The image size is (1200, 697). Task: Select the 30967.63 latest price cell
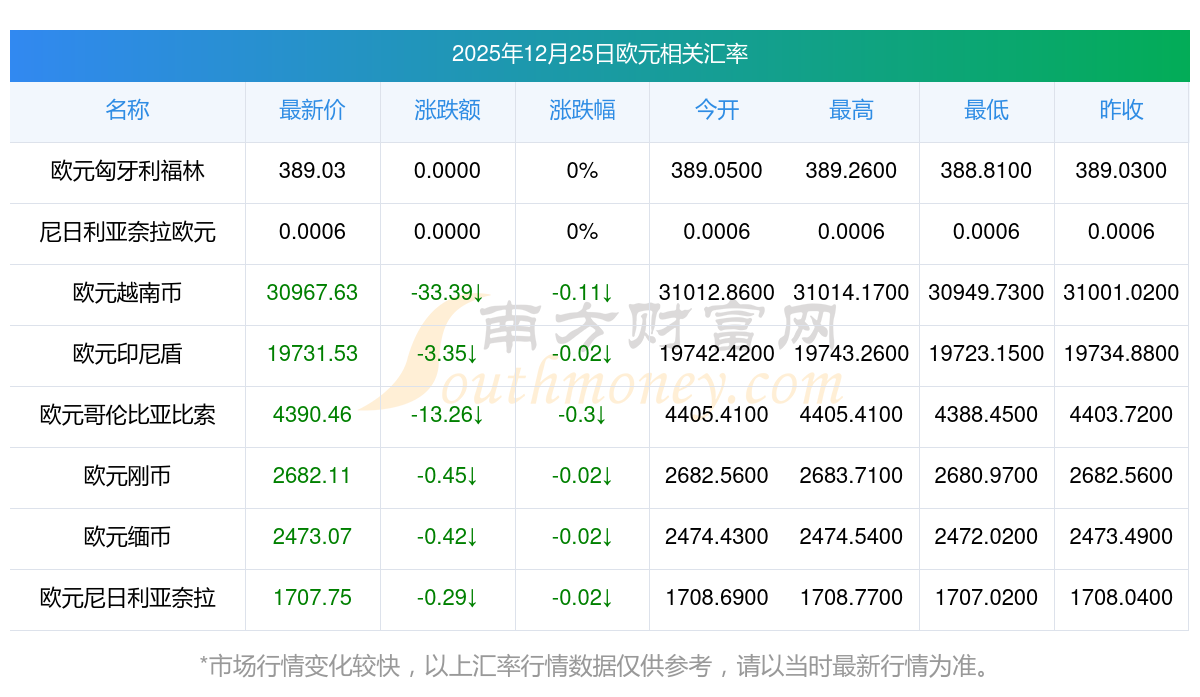pos(312,293)
